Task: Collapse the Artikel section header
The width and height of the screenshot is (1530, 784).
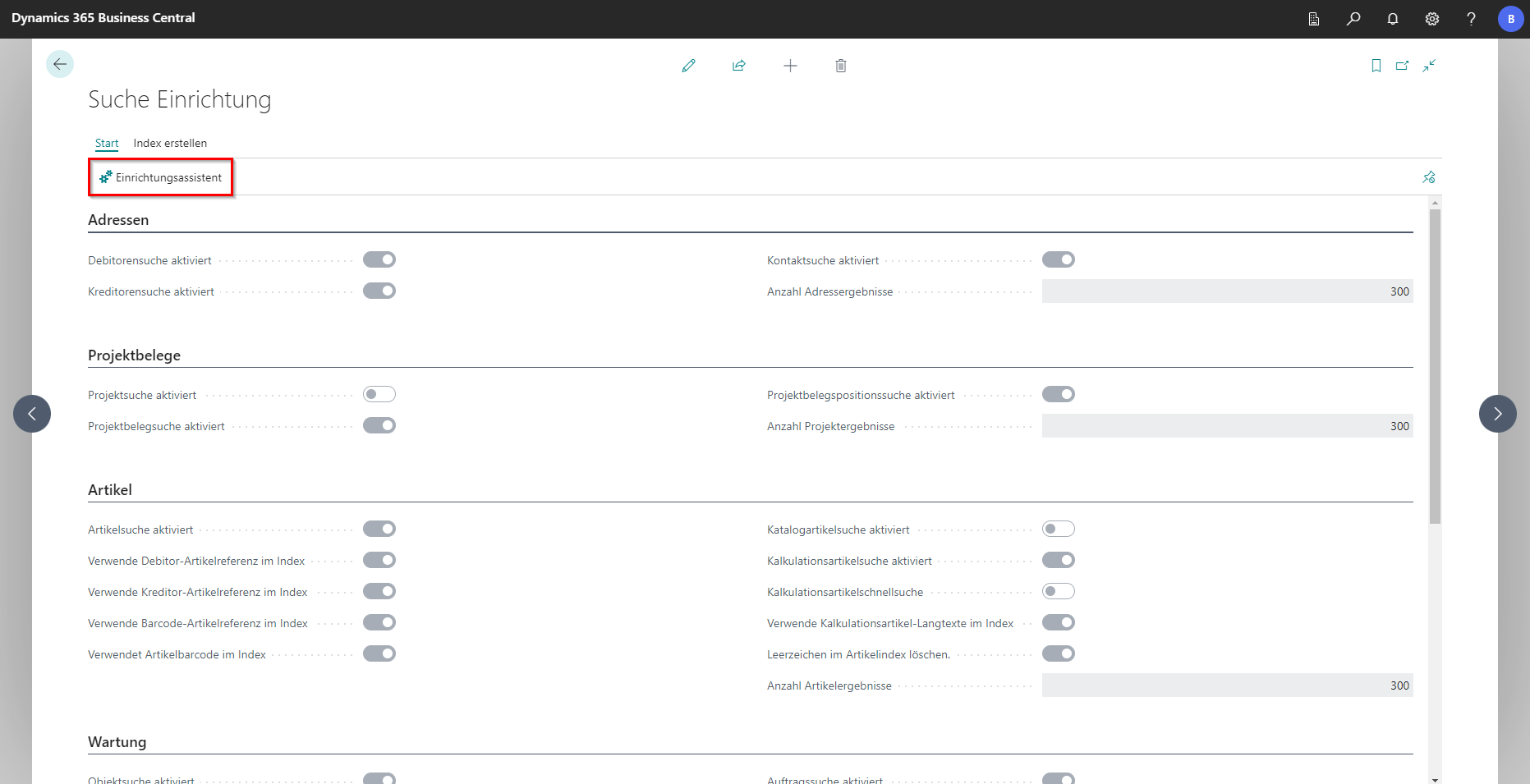Action: tap(110, 490)
